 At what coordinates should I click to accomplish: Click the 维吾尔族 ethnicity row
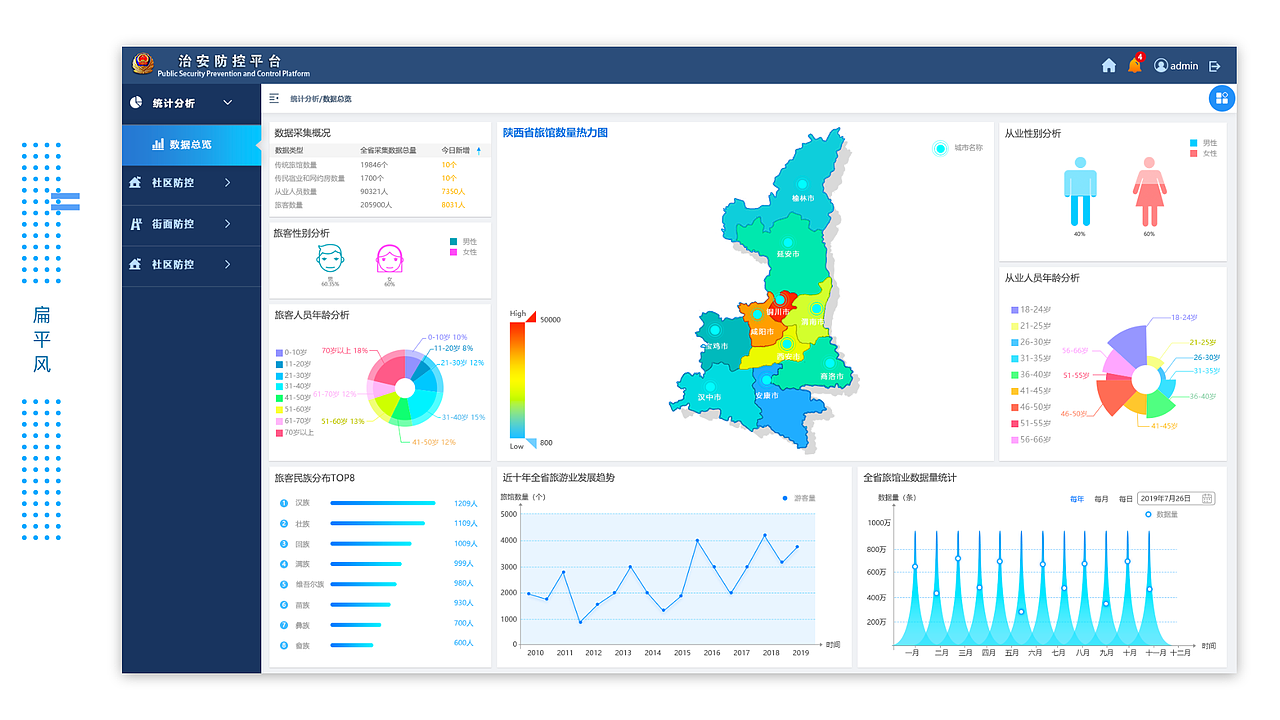(x=379, y=584)
